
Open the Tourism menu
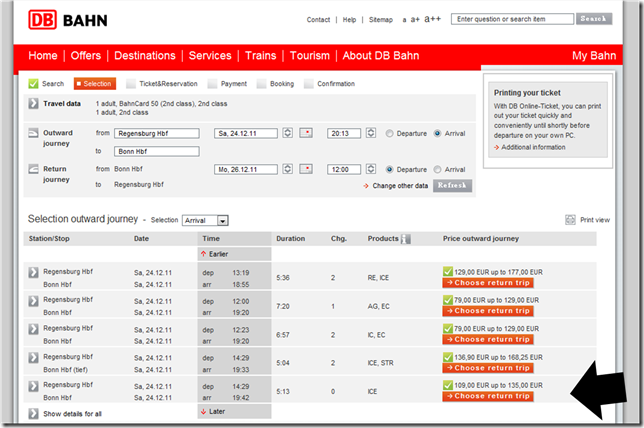point(310,55)
